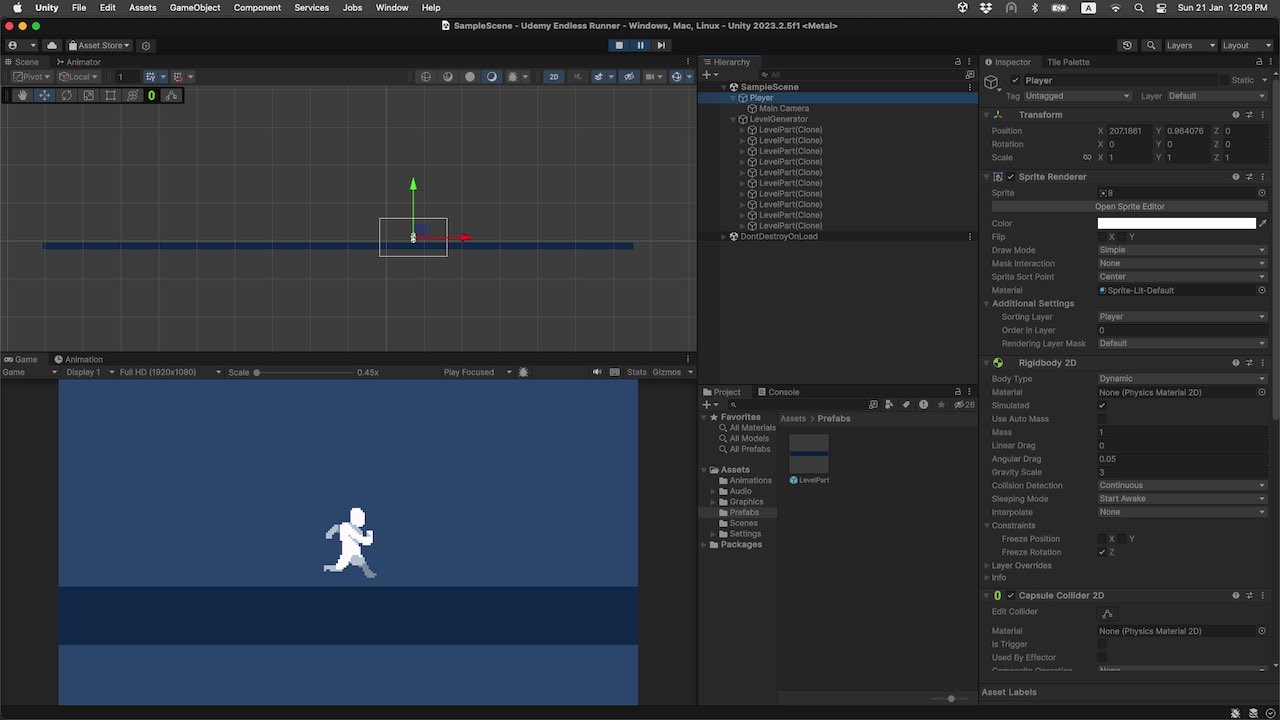The width and height of the screenshot is (1280, 720).
Task: Click the Scale constrained proportions link icon
Action: click(1087, 158)
